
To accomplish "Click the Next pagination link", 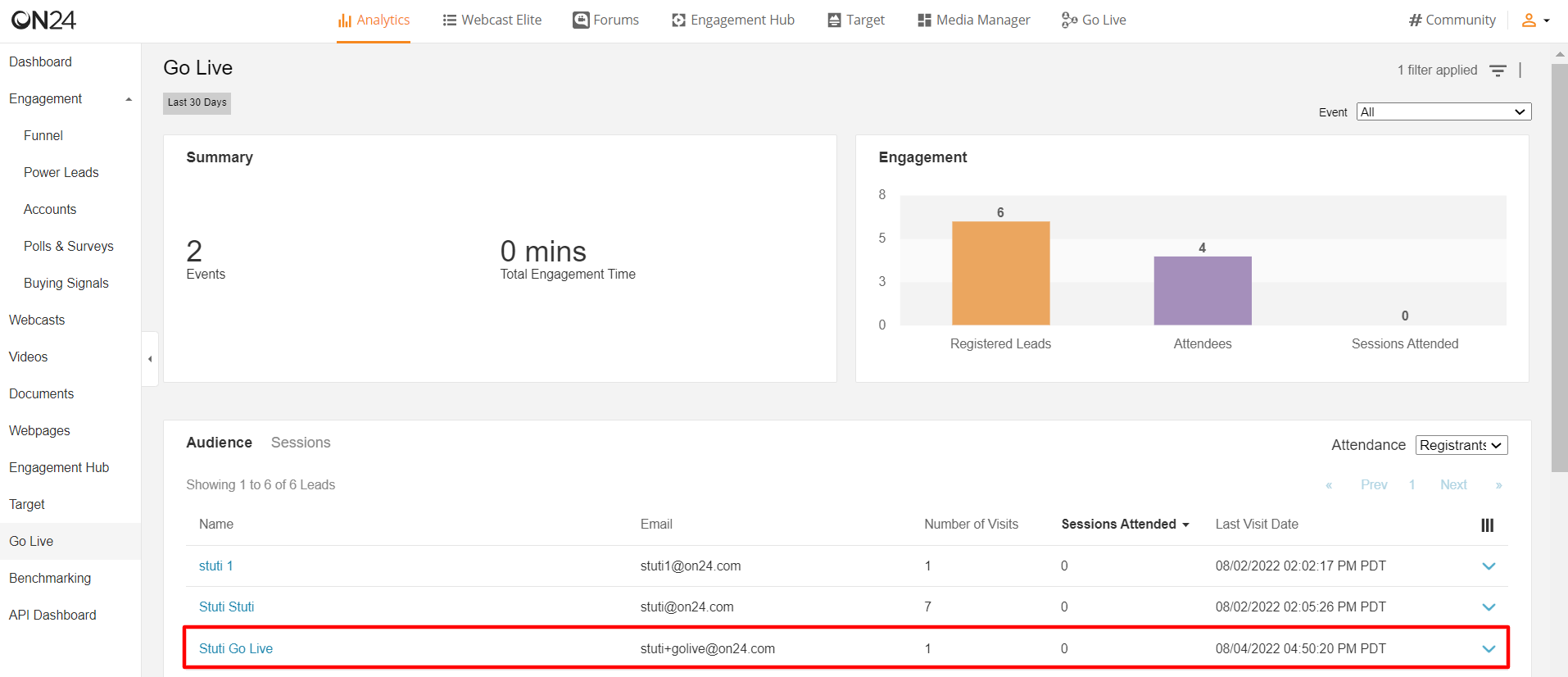I will (1453, 484).
